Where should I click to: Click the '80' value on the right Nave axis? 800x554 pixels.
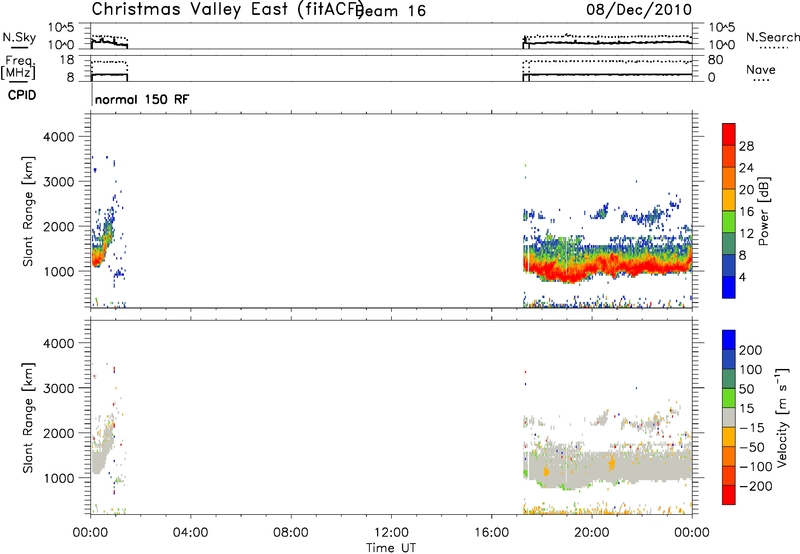(x=716, y=60)
